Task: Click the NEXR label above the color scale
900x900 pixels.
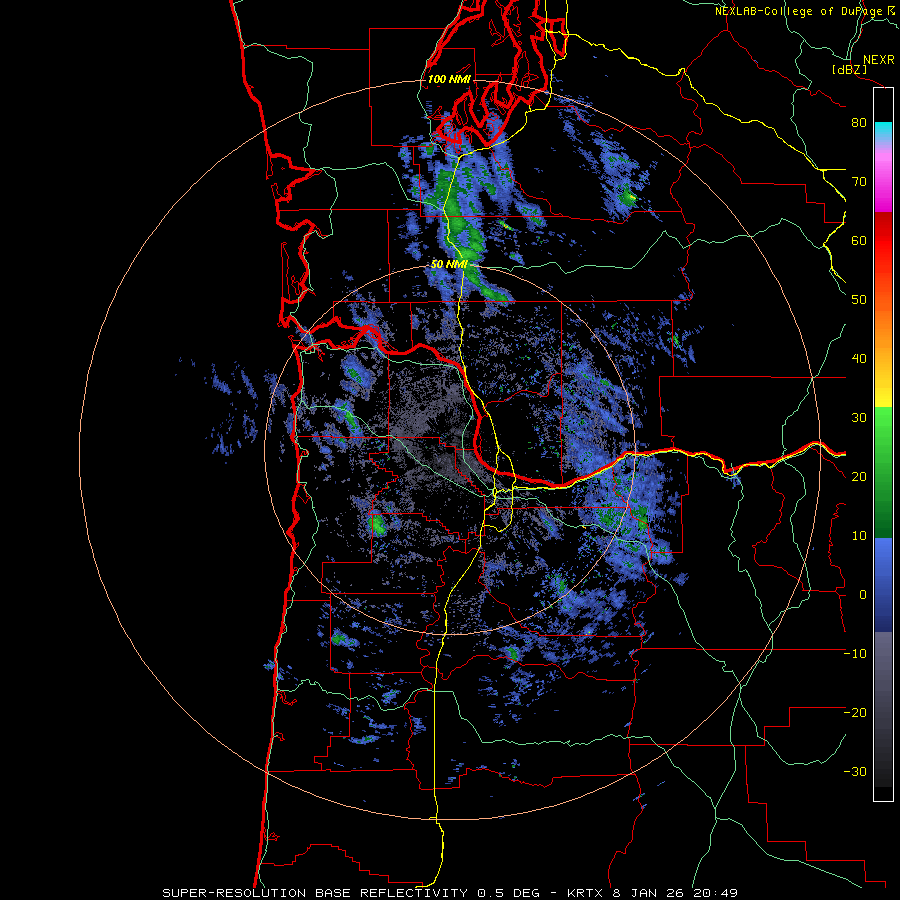Action: tap(879, 60)
